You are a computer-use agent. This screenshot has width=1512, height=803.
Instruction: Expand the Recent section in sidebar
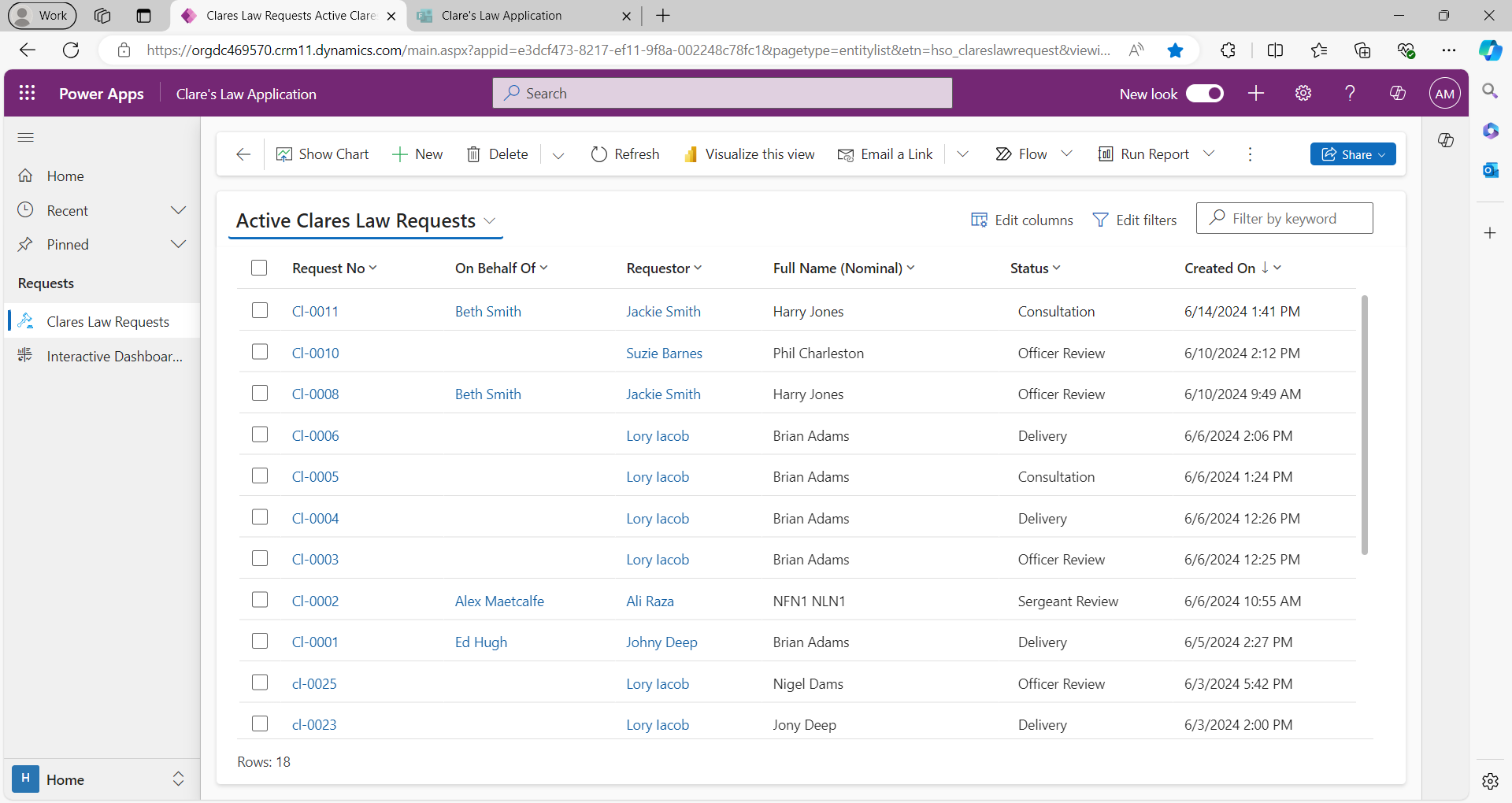(179, 210)
